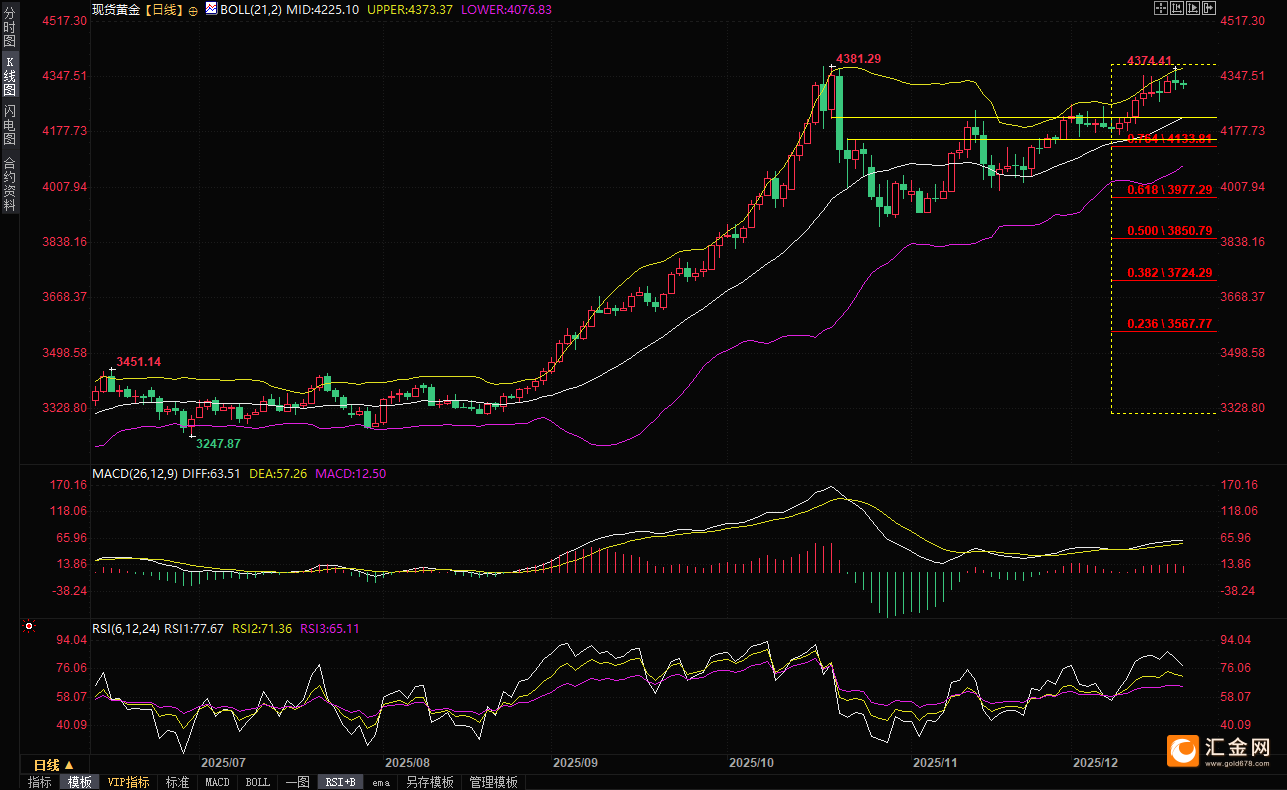The height and width of the screenshot is (790, 1287).
Task: Click the DEA:57.26 value
Action: [x=278, y=473]
